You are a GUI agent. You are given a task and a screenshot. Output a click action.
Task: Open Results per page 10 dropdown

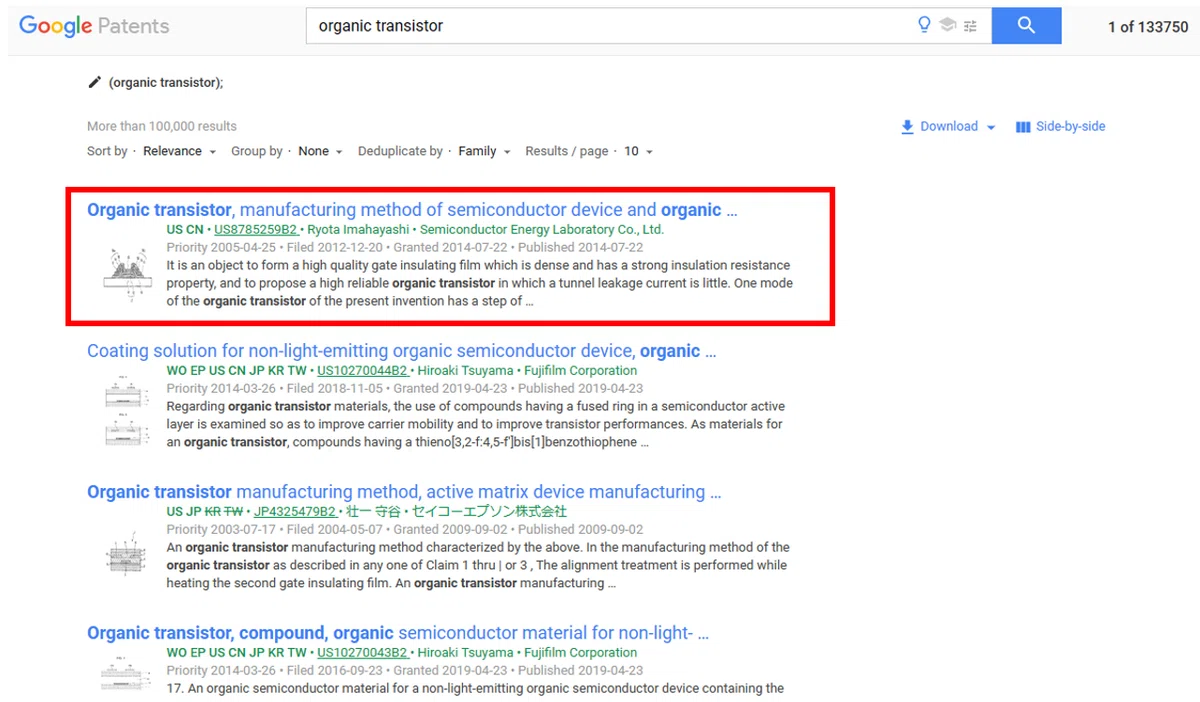click(x=638, y=151)
